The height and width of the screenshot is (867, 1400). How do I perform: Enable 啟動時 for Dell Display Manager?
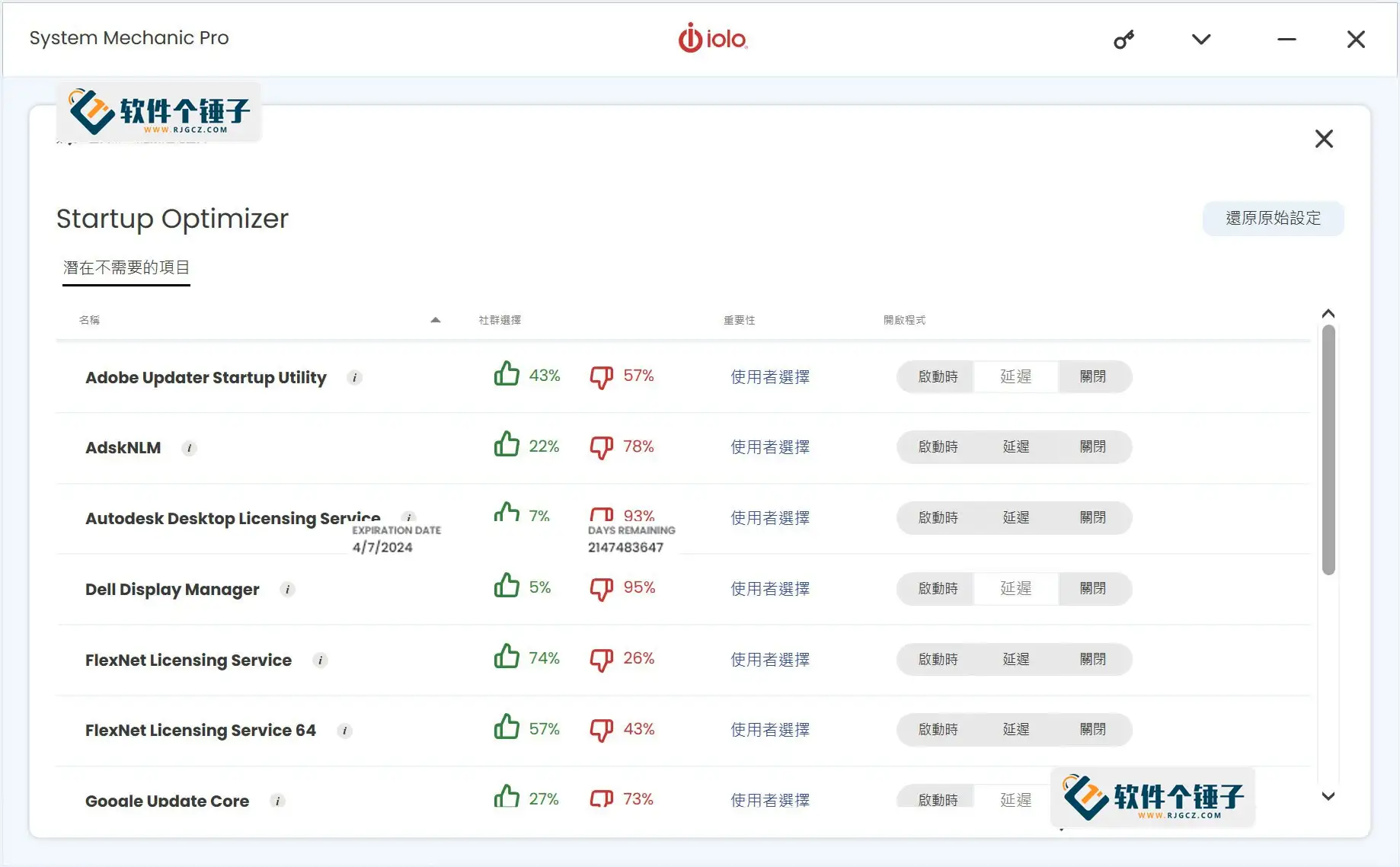(x=935, y=588)
